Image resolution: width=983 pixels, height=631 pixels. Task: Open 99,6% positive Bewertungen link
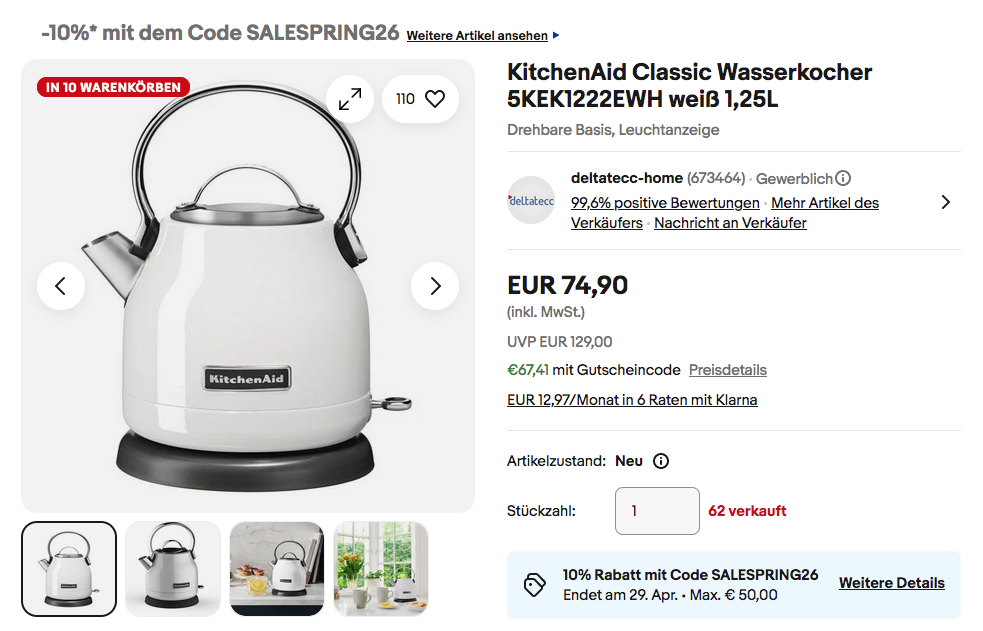[x=665, y=203]
